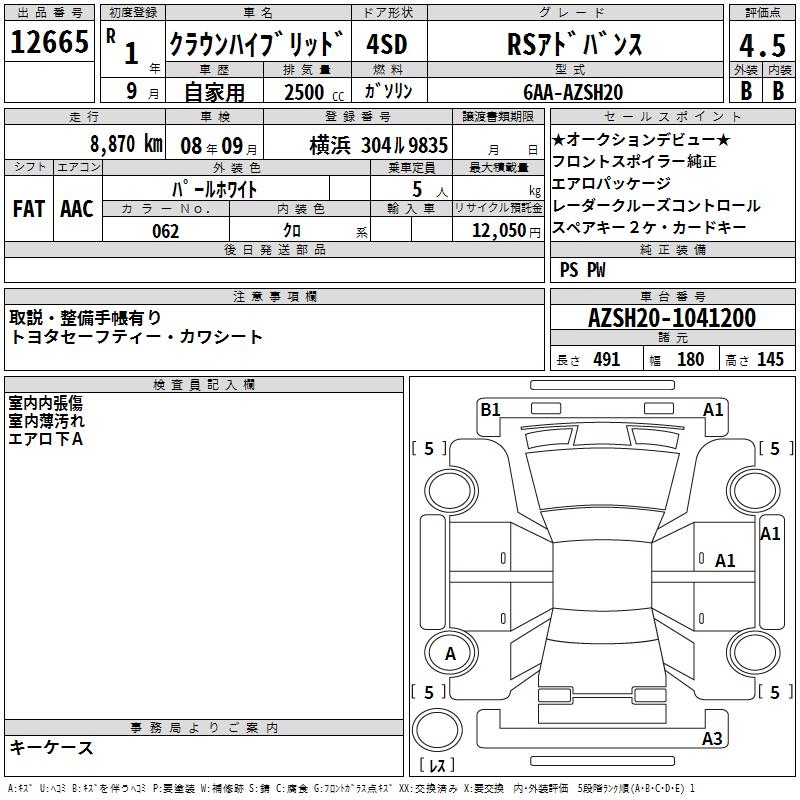Select the mileage 8,870 km
Image resolution: width=800 pixels, height=800 pixels.
[x=127, y=144]
